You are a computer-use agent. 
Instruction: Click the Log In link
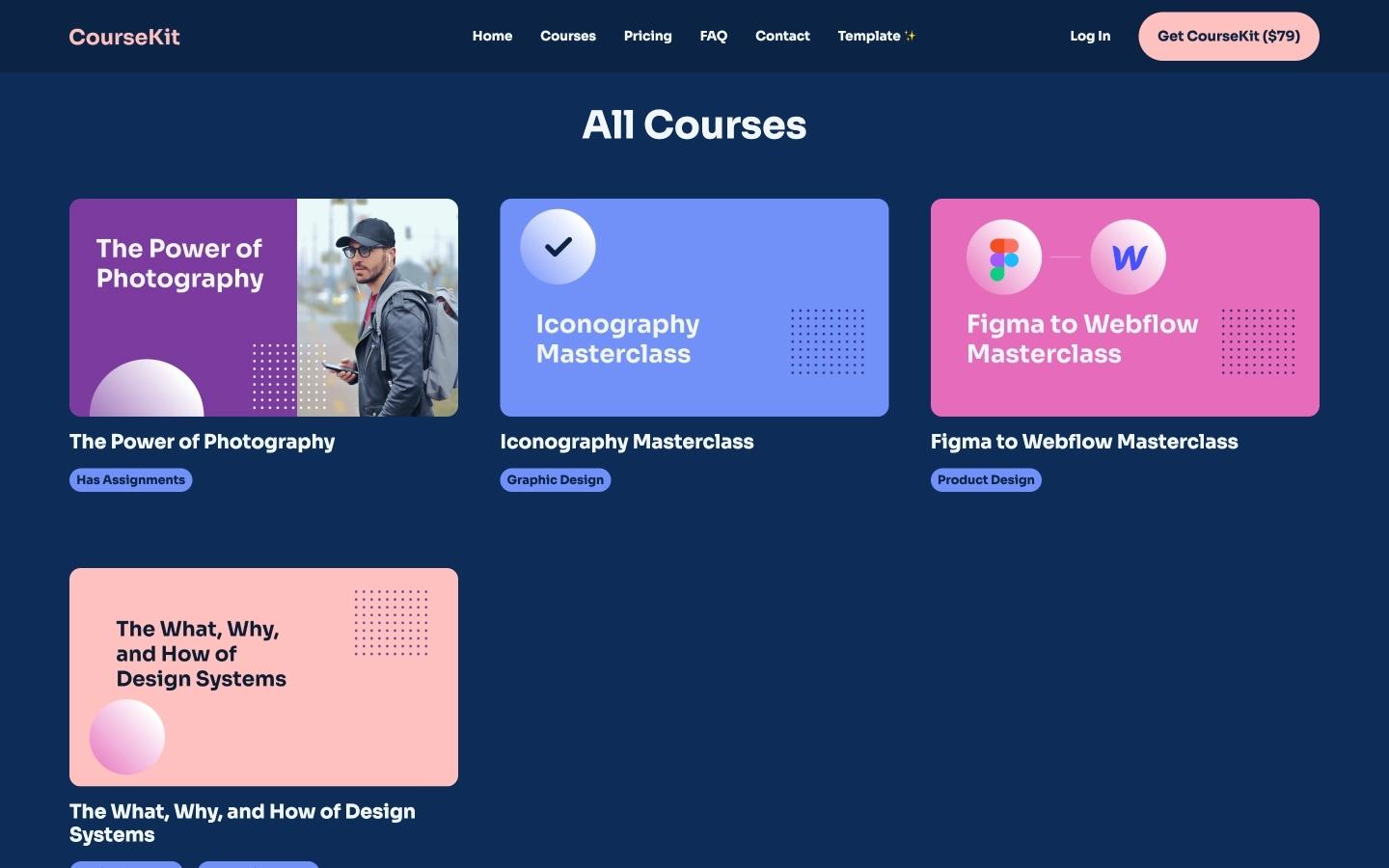1090,36
